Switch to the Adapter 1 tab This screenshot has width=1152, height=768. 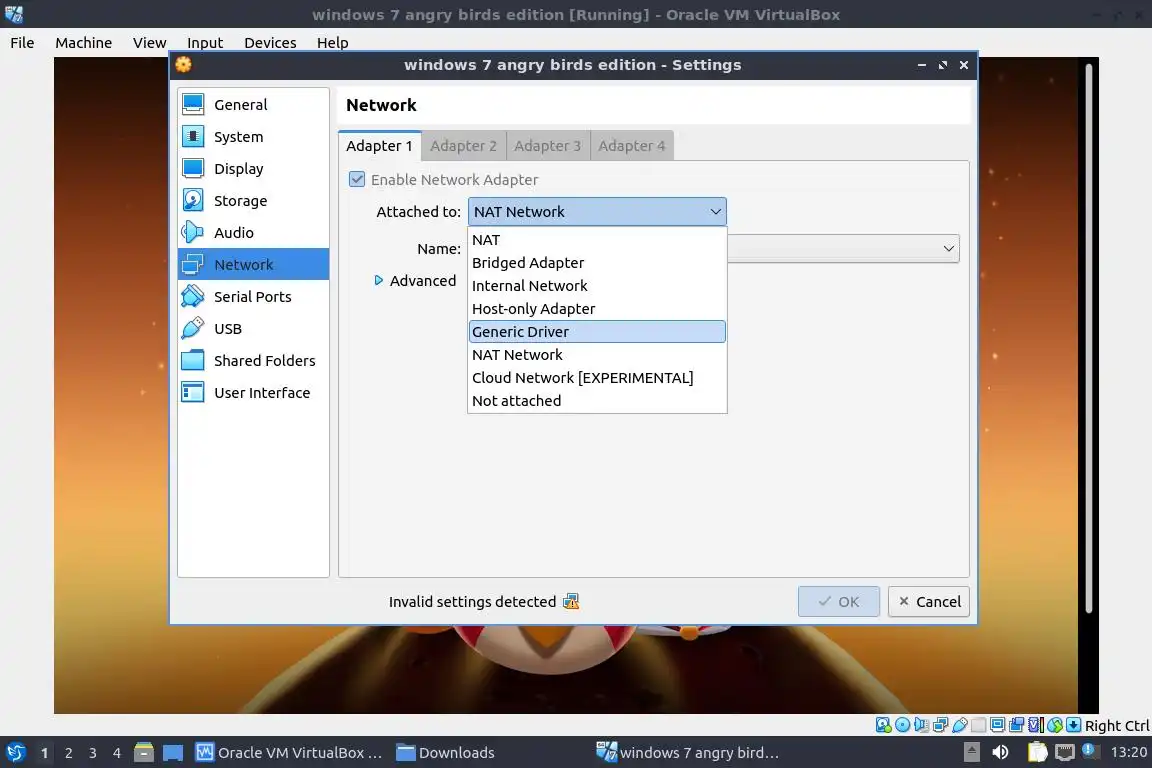click(x=380, y=146)
